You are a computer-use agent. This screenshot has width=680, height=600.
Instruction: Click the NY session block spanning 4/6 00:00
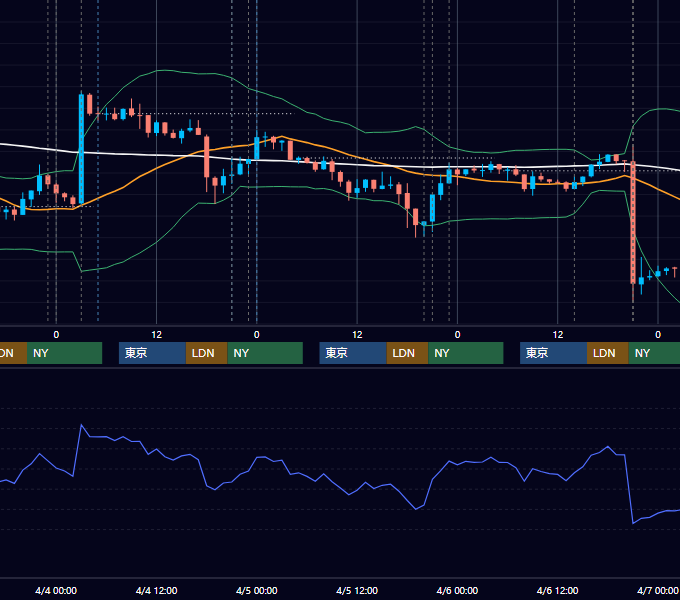[x=466, y=353]
